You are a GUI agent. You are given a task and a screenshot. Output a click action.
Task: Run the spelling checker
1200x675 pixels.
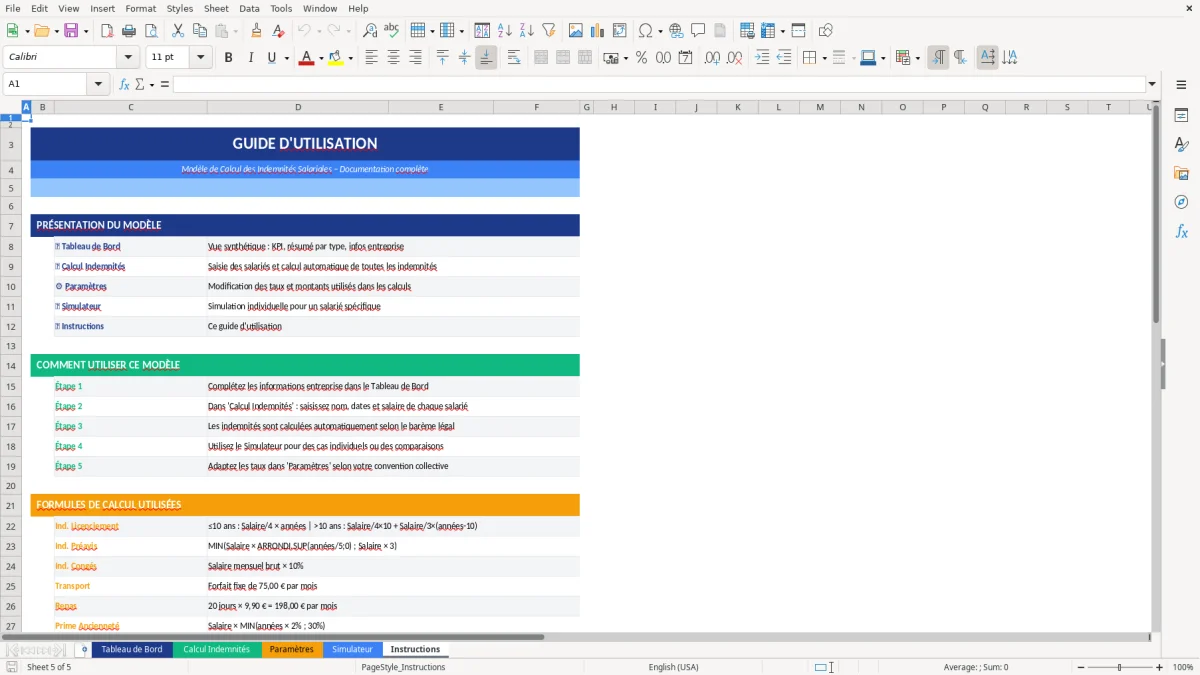(392, 30)
